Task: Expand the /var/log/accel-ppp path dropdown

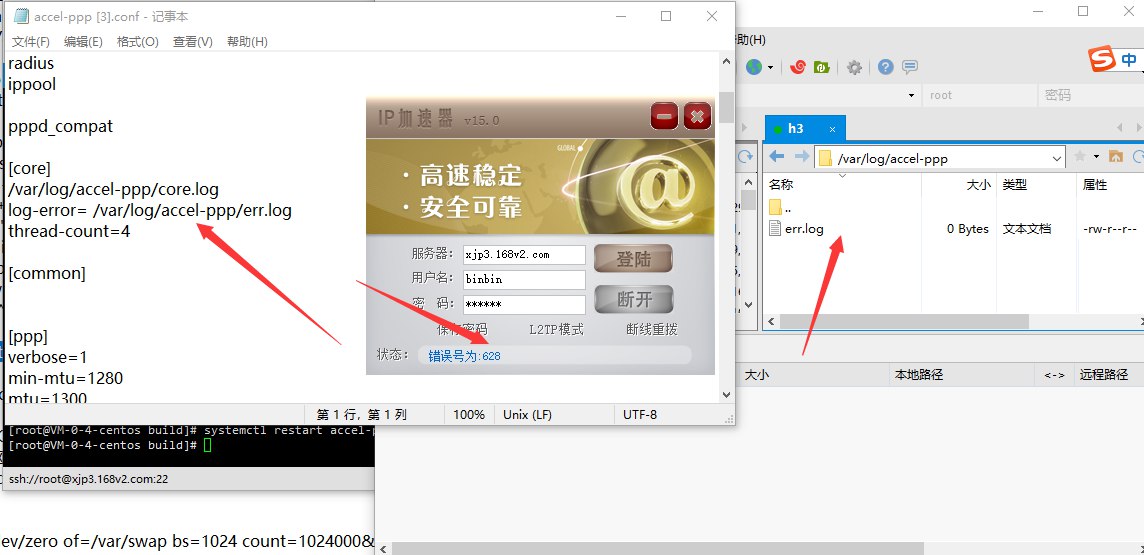Action: (1057, 158)
